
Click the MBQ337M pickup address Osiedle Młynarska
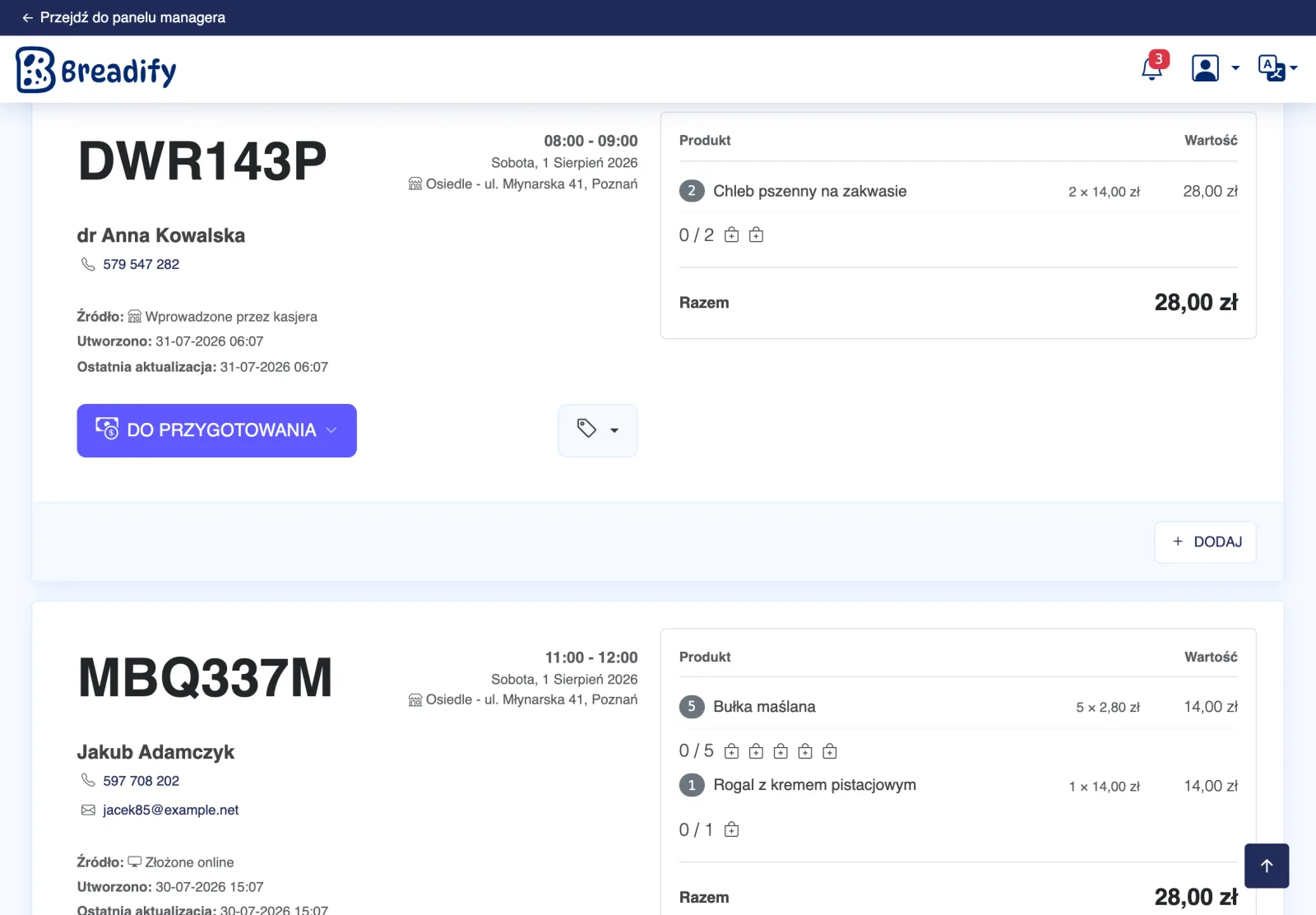coord(523,699)
